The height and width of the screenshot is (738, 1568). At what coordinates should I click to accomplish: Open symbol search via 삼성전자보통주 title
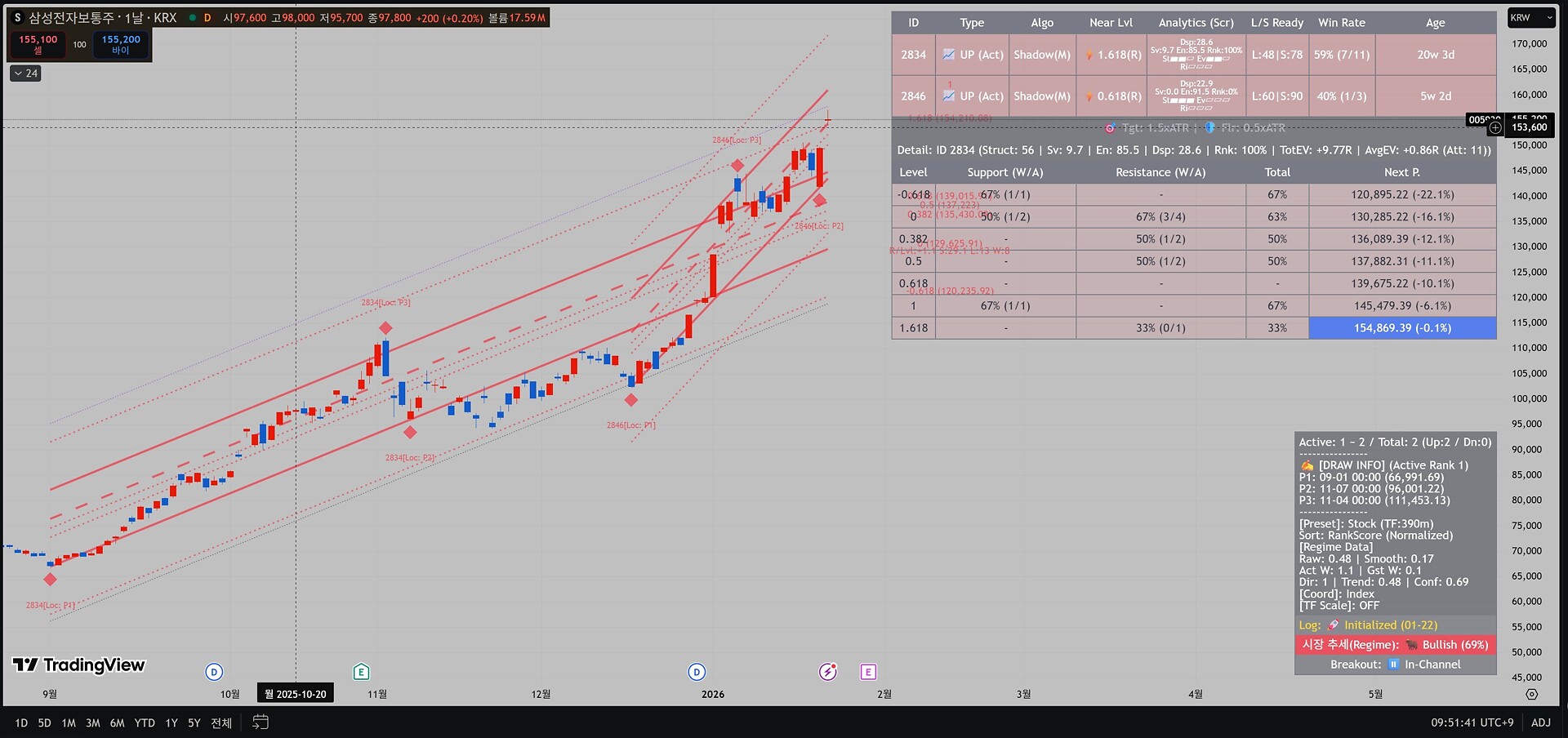71,17
